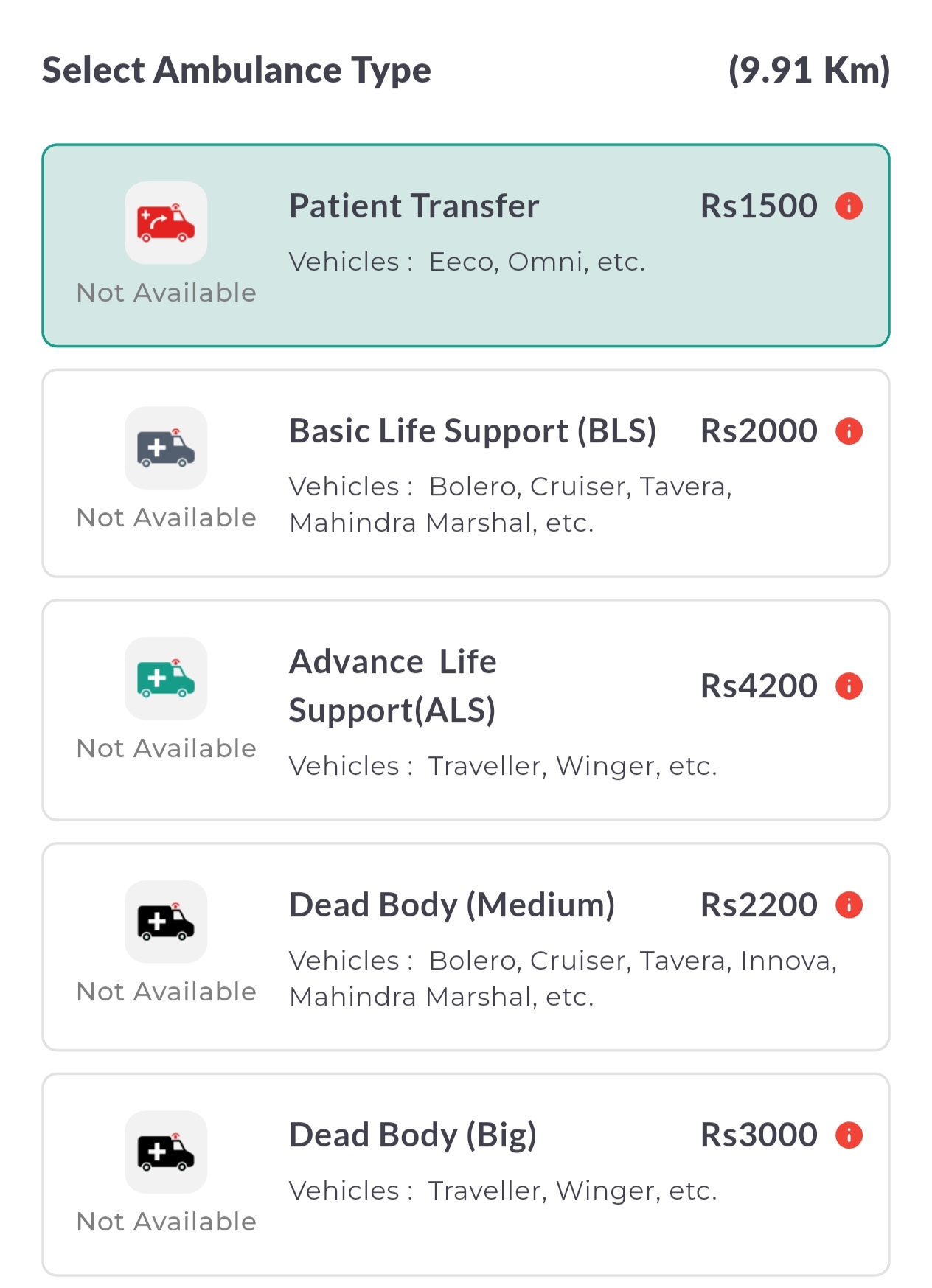Tap the black Dead Body (Medium) ambulance icon
932x1288 pixels.
point(166,922)
